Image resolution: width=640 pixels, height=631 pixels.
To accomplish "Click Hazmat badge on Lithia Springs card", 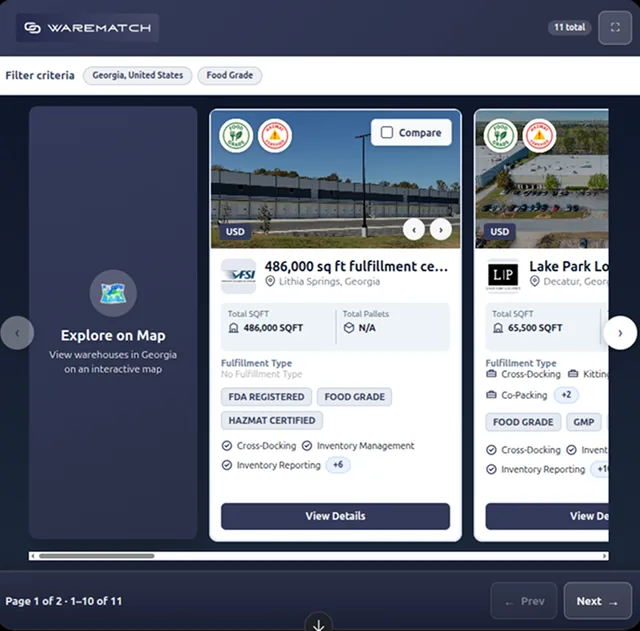I will pos(275,136).
